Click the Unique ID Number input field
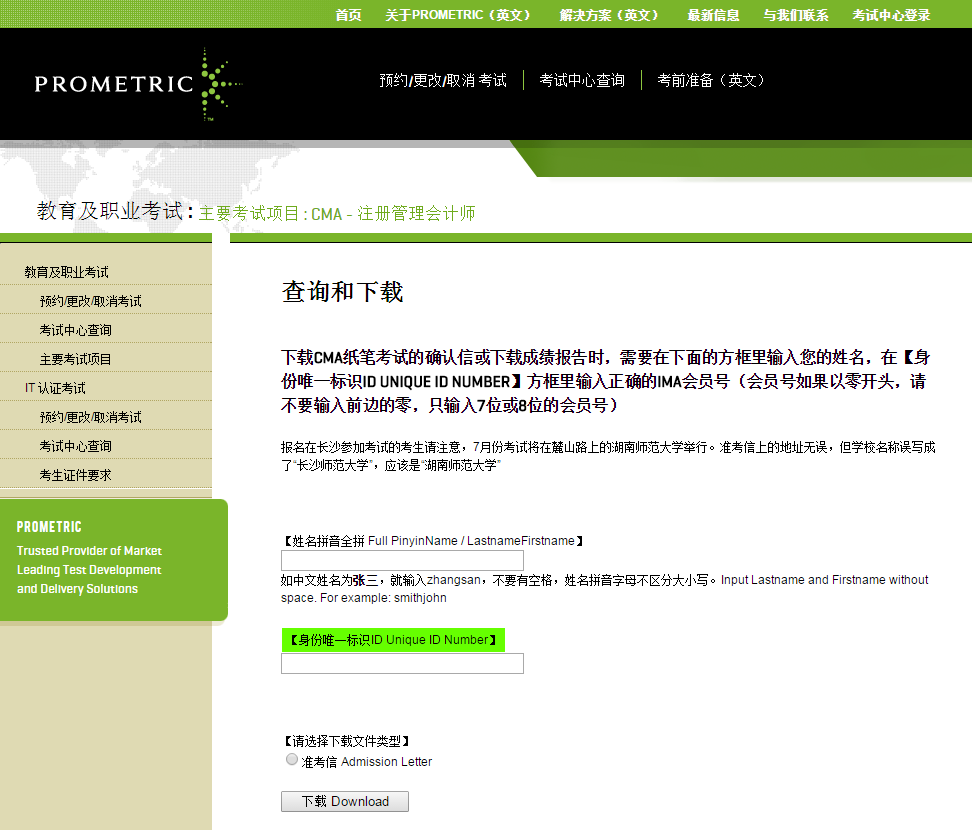 coord(401,663)
